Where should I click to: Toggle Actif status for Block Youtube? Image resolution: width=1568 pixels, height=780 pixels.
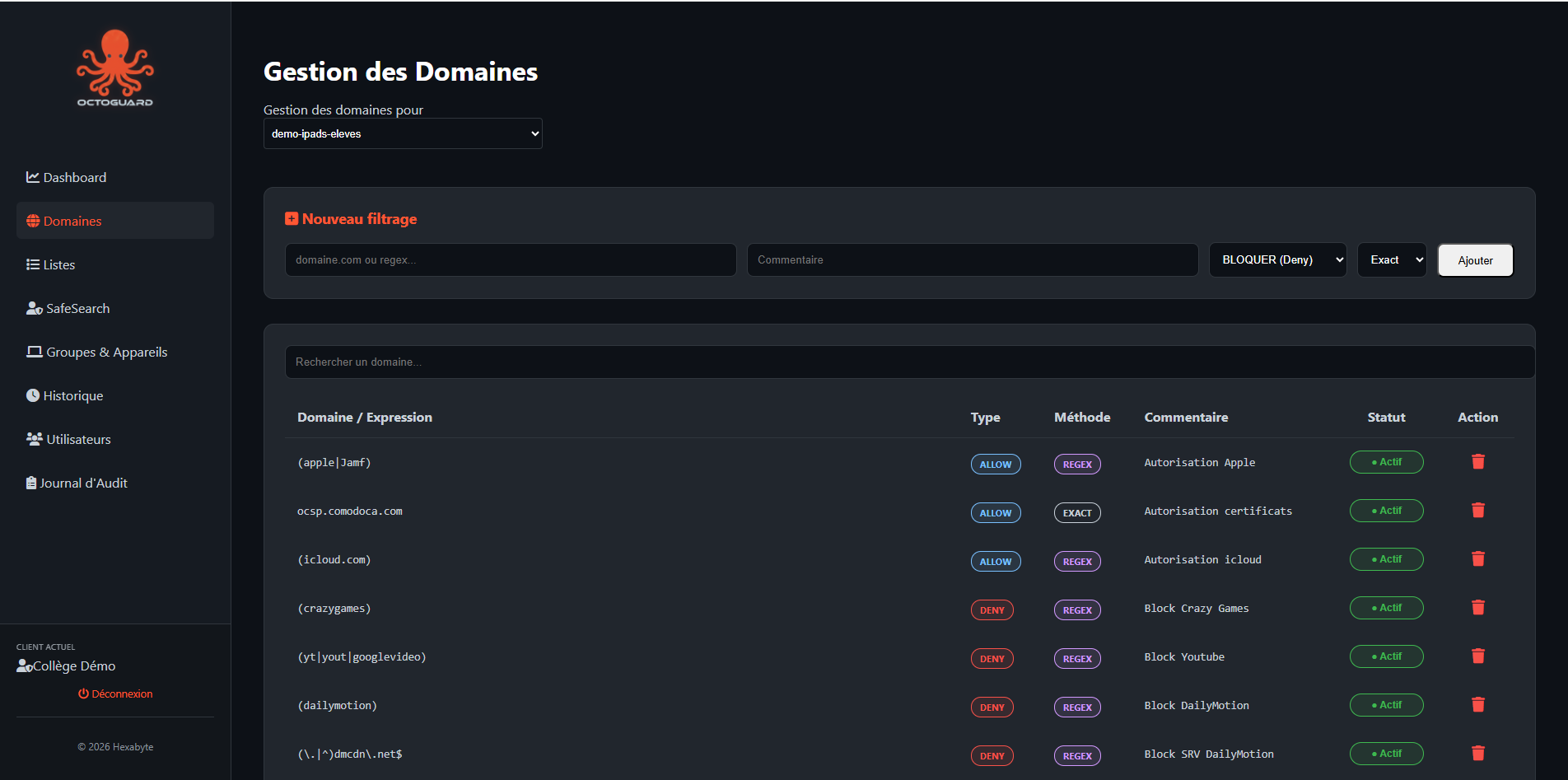(x=1387, y=656)
